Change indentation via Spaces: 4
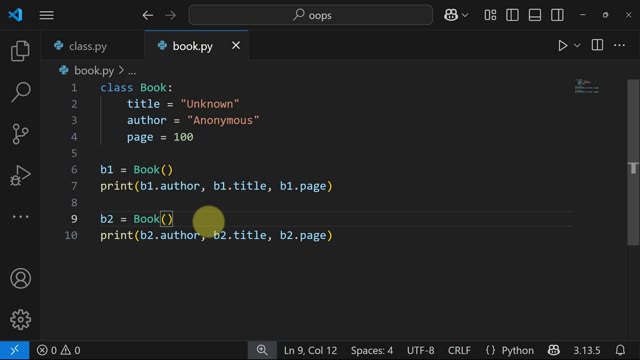Image resolution: width=640 pixels, height=360 pixels. tap(372, 350)
